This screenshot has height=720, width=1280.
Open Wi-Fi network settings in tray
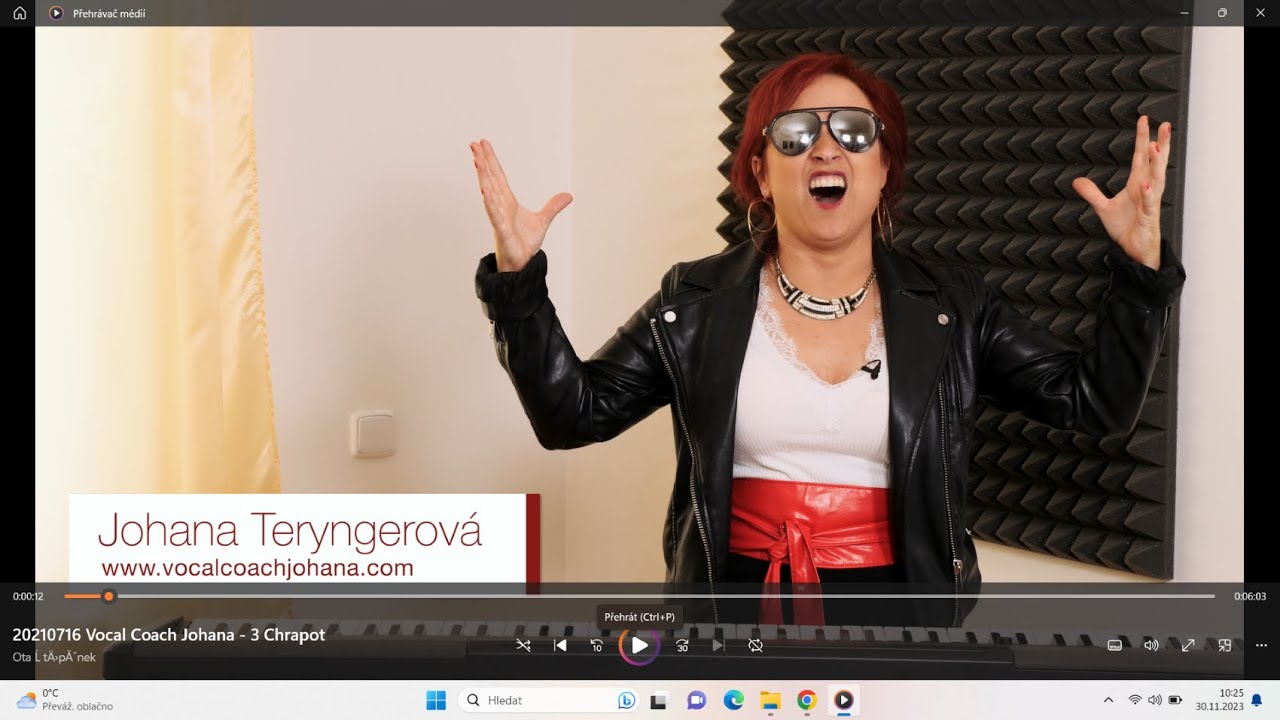(1135, 700)
